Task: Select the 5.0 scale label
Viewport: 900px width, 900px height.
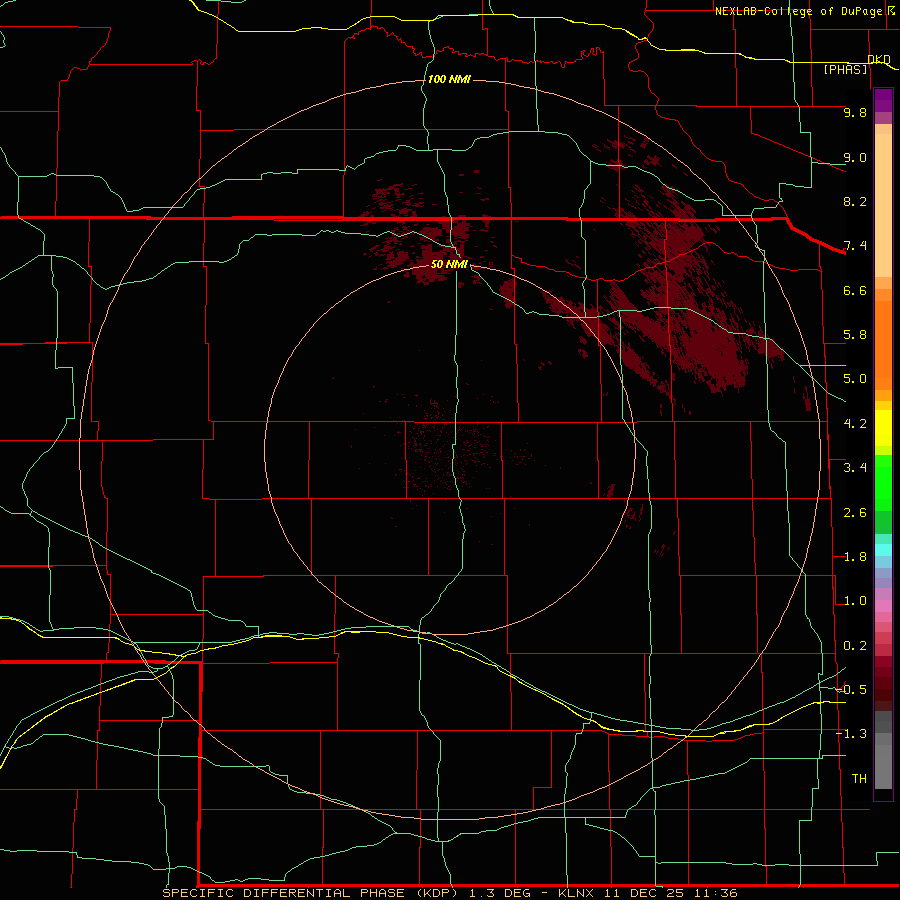Action: point(855,379)
